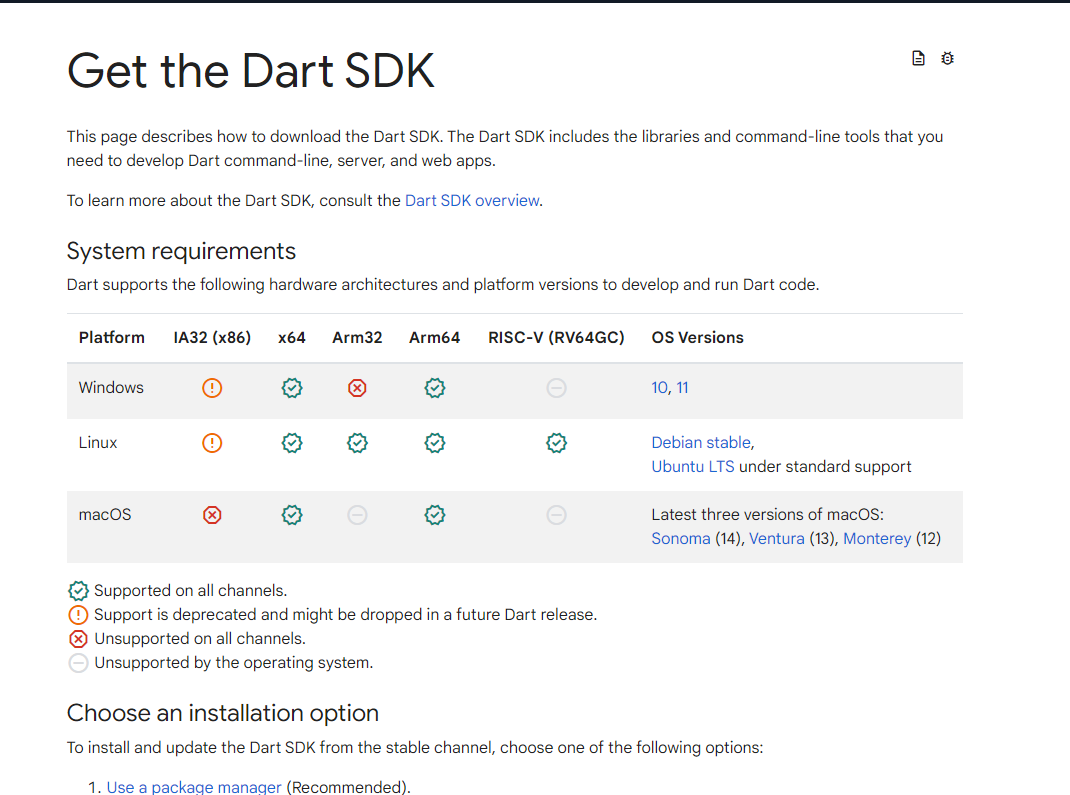The width and height of the screenshot is (1070, 795).
Task: Click the Arm32 column header
Action: click(358, 338)
